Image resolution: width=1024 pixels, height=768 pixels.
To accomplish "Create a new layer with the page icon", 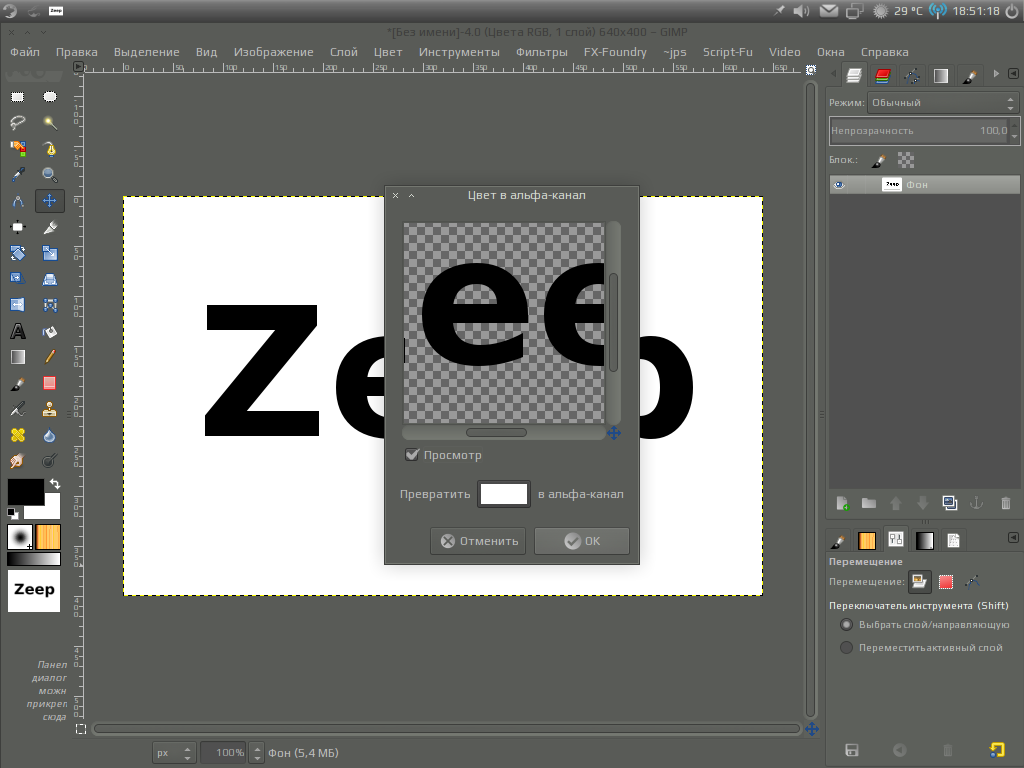I will click(841, 504).
